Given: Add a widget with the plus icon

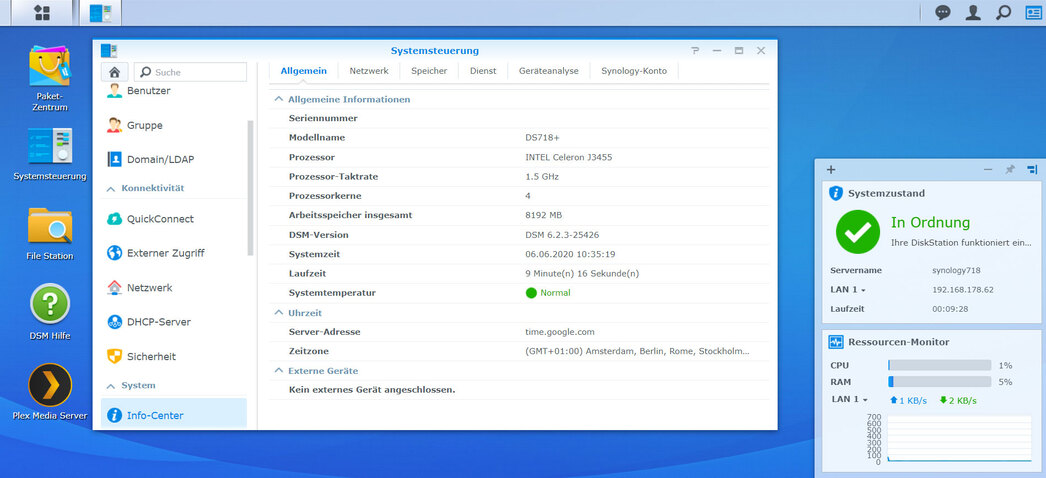Looking at the screenshot, I should point(831,169).
